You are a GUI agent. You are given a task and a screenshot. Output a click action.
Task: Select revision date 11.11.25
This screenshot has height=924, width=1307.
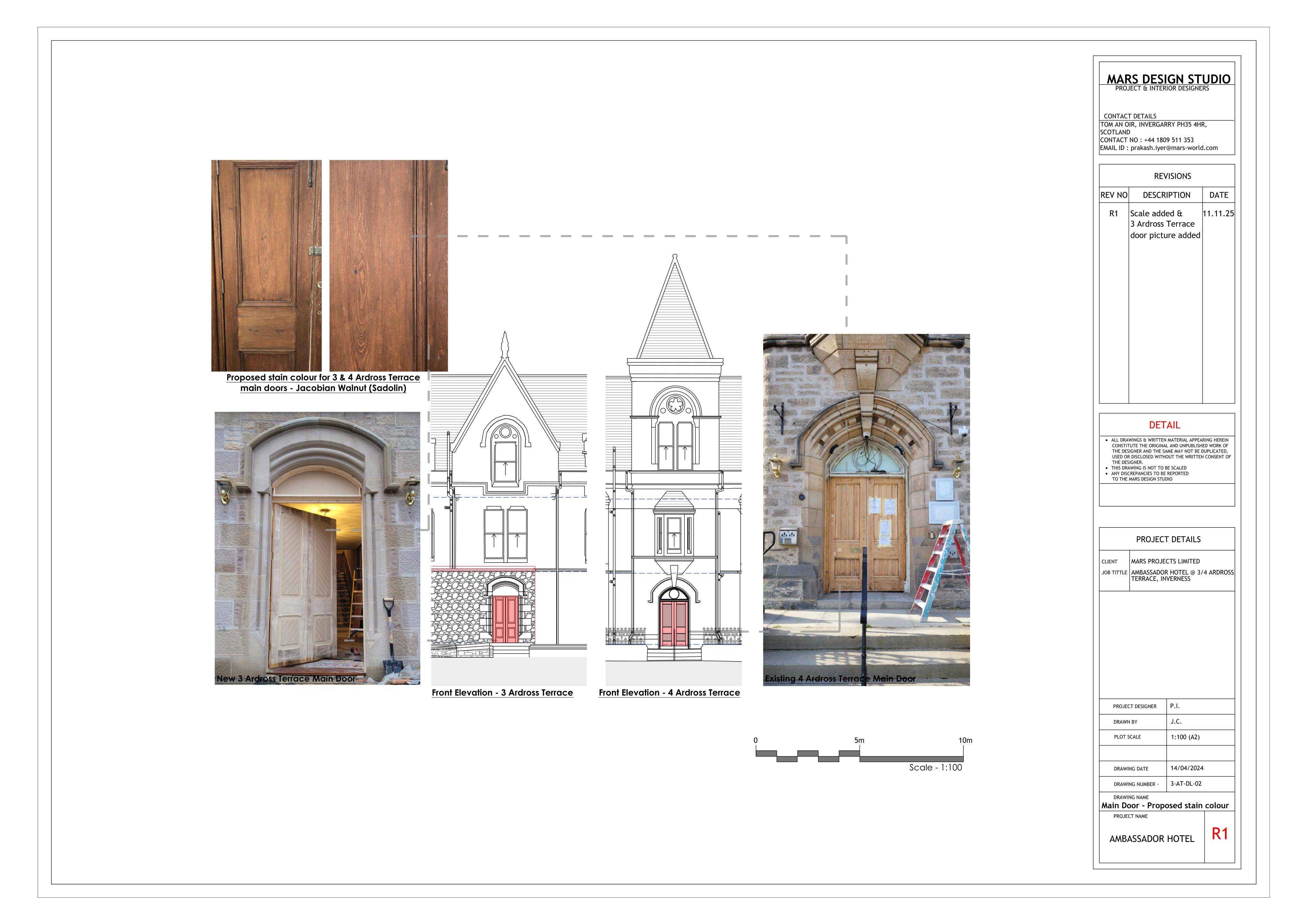1218,213
